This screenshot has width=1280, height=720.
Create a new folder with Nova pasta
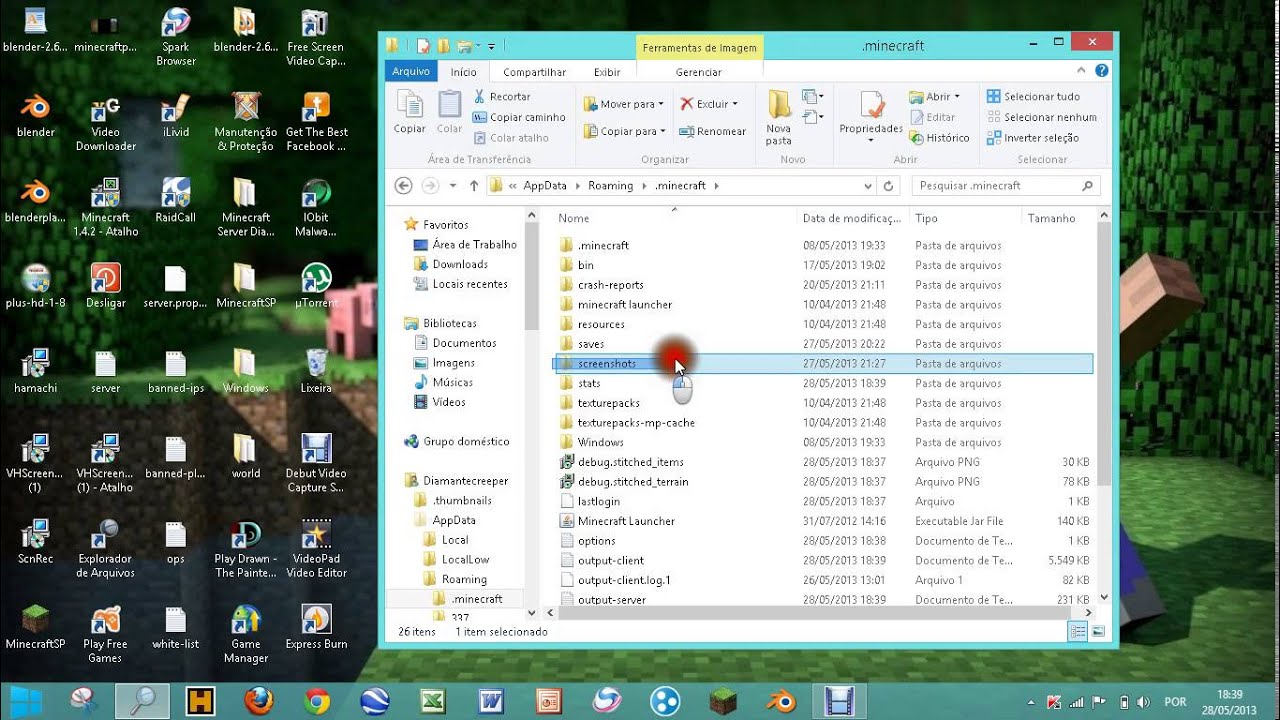click(779, 118)
